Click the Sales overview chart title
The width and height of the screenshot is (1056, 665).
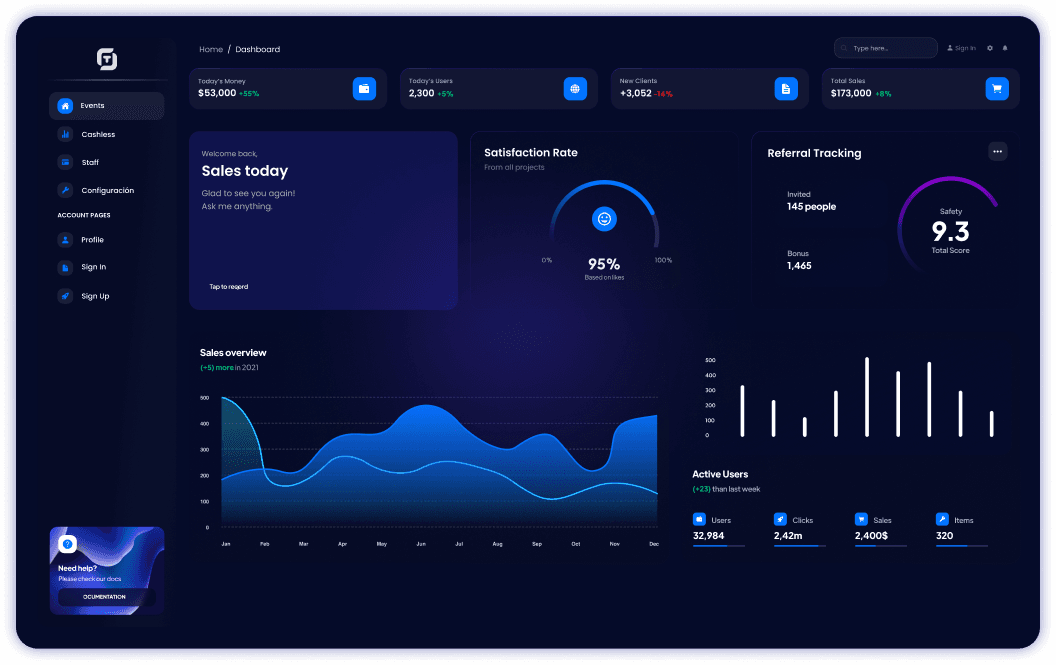(x=233, y=352)
